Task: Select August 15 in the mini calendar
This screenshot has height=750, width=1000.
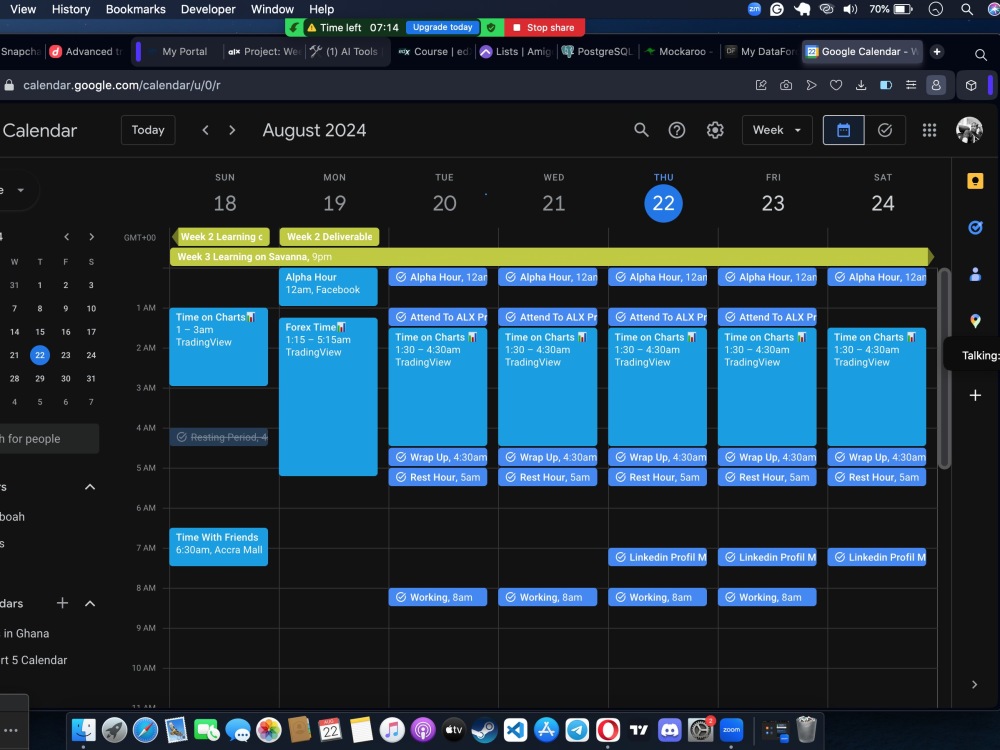Action: pyautogui.click(x=40, y=332)
